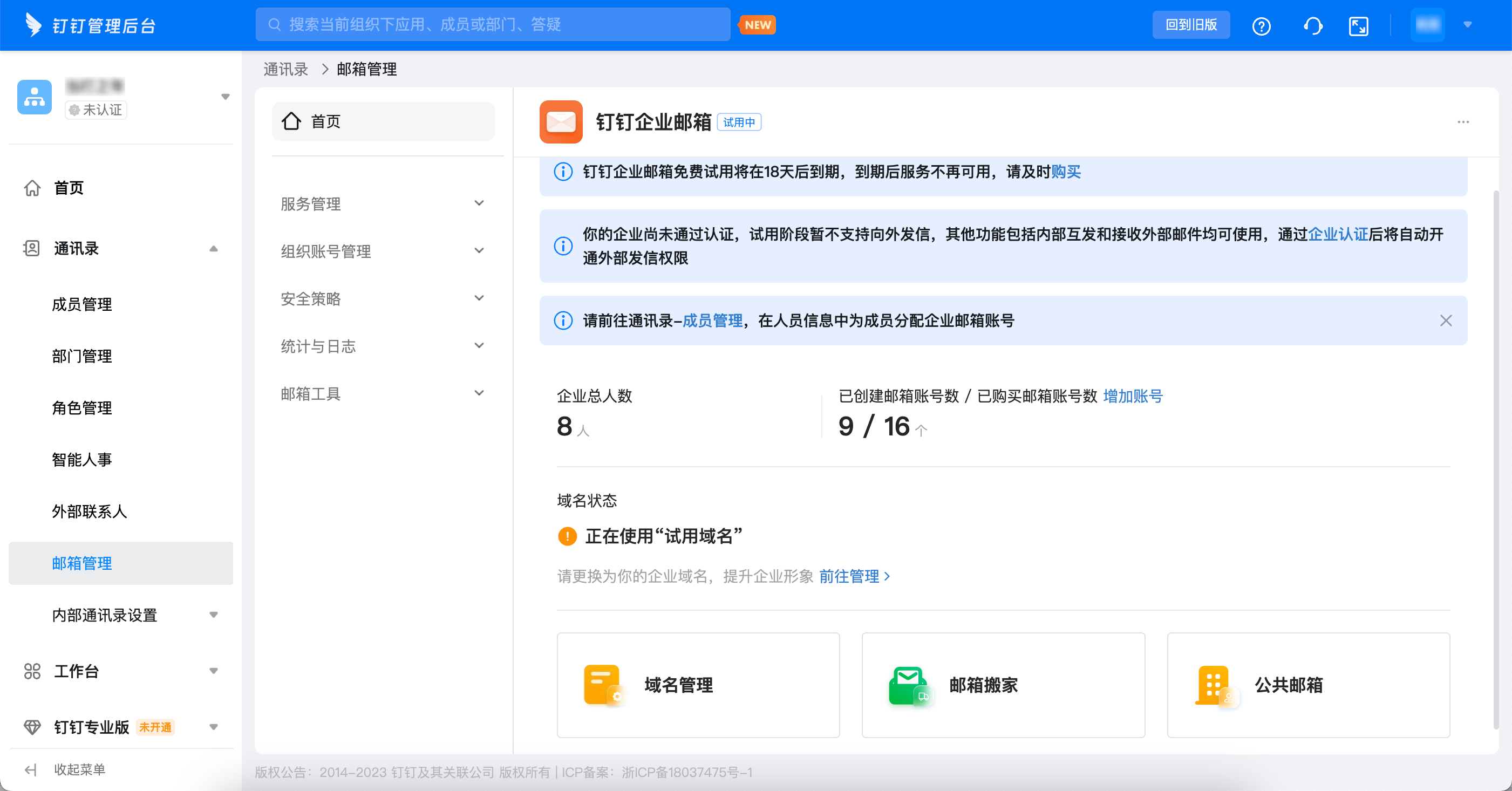
Task: Open the 公共邮箱 card
Action: pos(1309,685)
